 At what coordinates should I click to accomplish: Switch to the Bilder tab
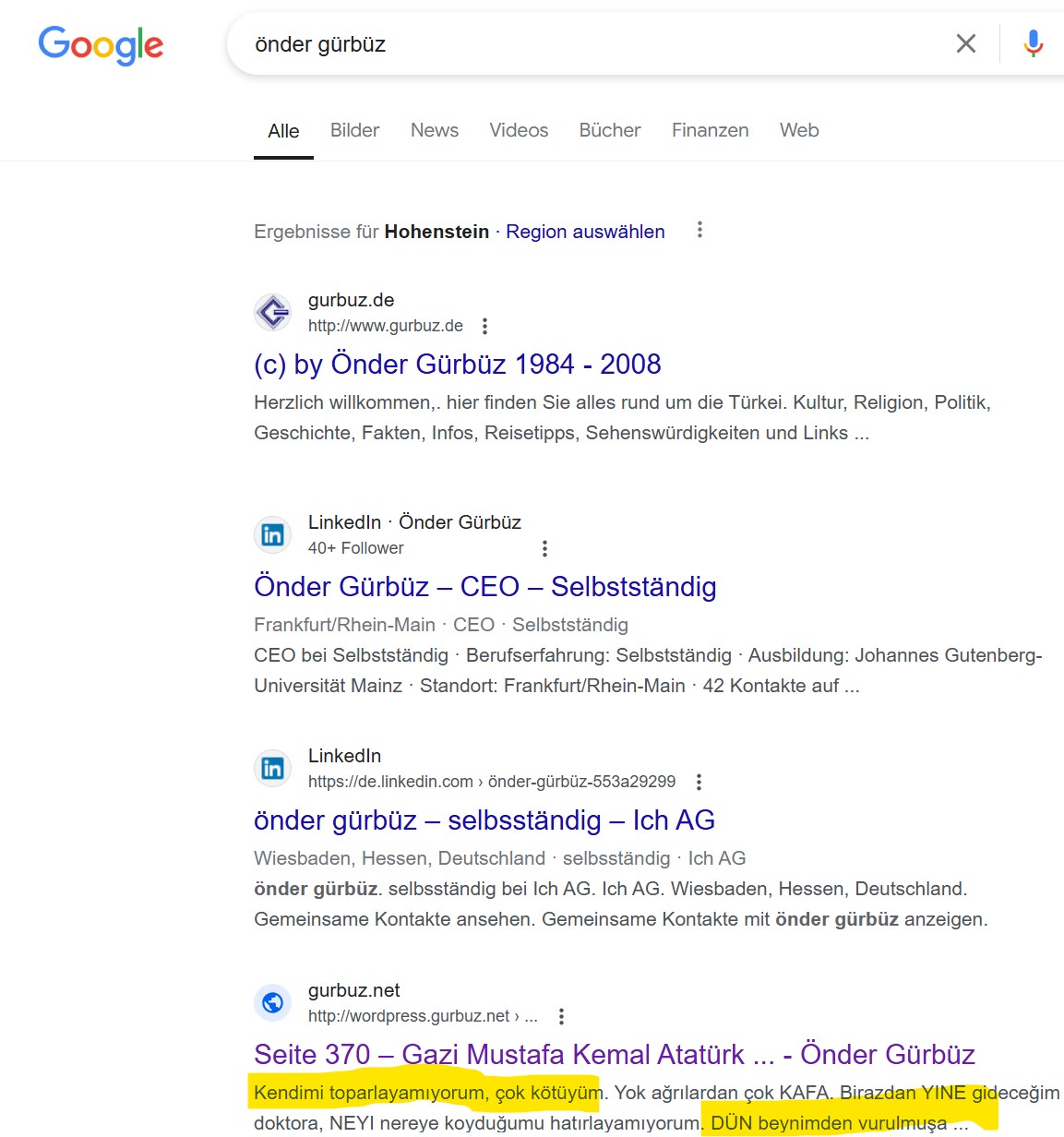click(x=355, y=130)
